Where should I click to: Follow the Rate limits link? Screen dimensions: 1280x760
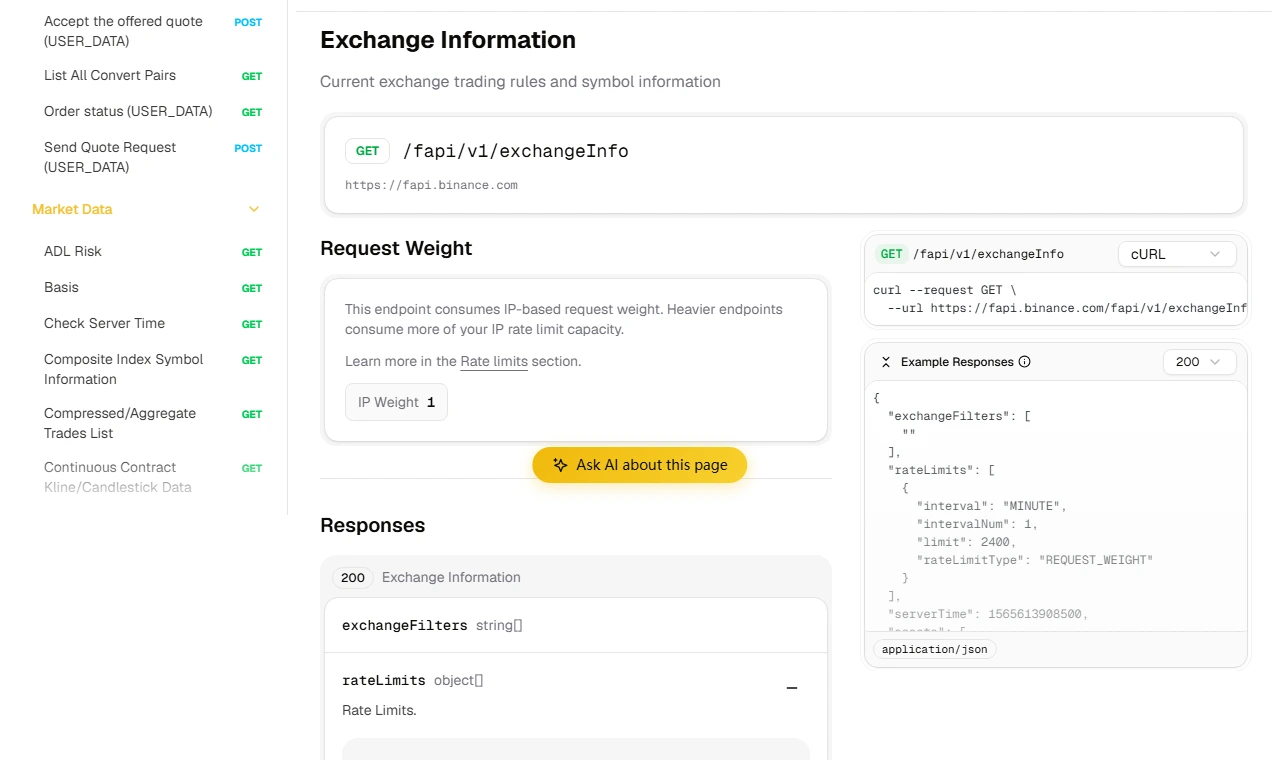[x=494, y=361]
